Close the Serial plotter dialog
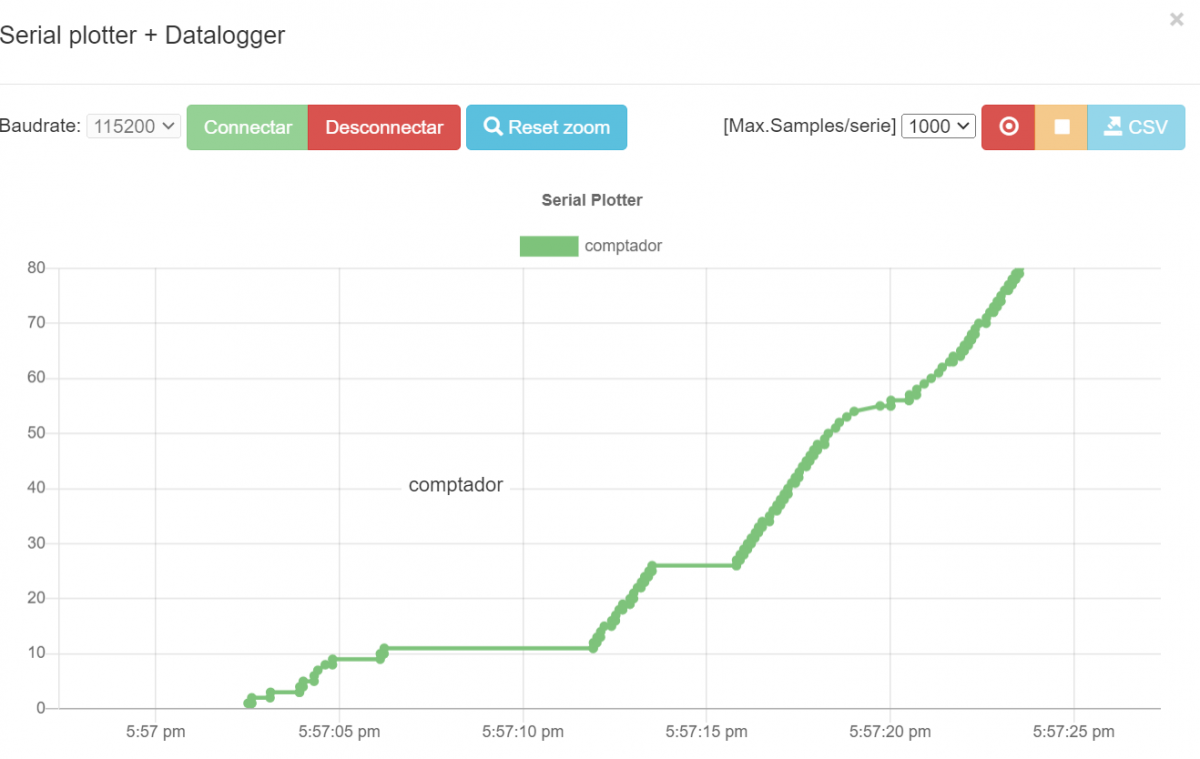This screenshot has height=759, width=1200. coord(1176,20)
